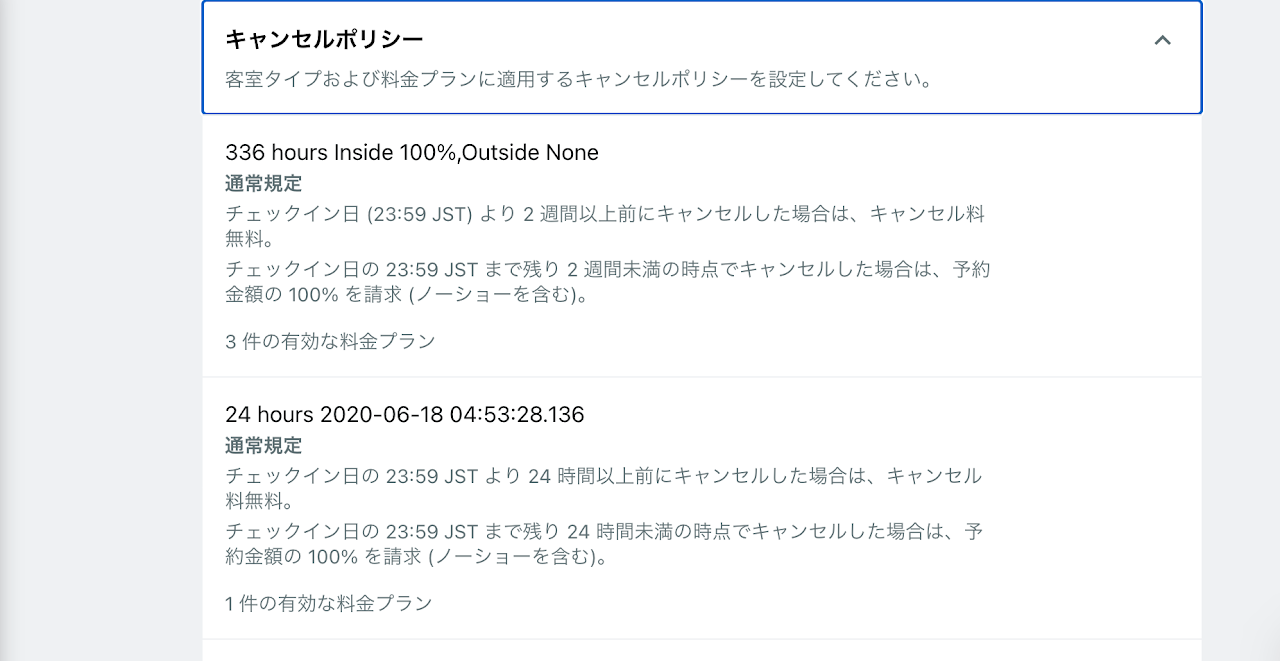Click the キャンセルポリシーを設定してください description text
This screenshot has height=661, width=1280.
tap(579, 80)
